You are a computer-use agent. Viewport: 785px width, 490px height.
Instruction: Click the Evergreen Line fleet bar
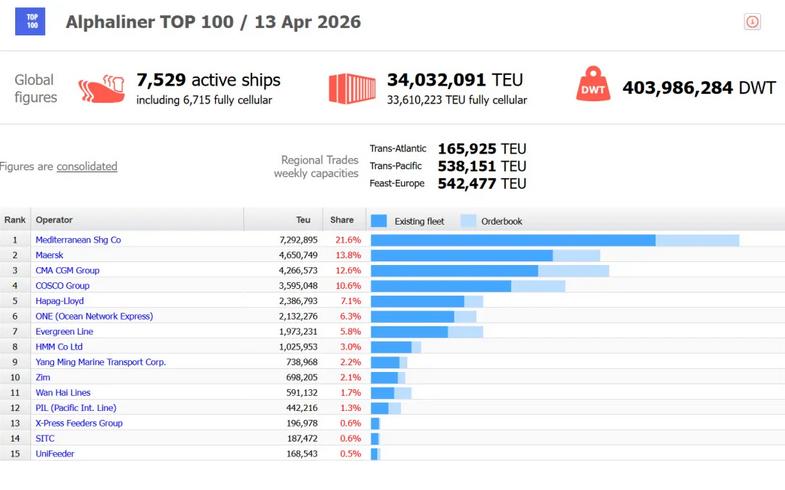(409, 332)
